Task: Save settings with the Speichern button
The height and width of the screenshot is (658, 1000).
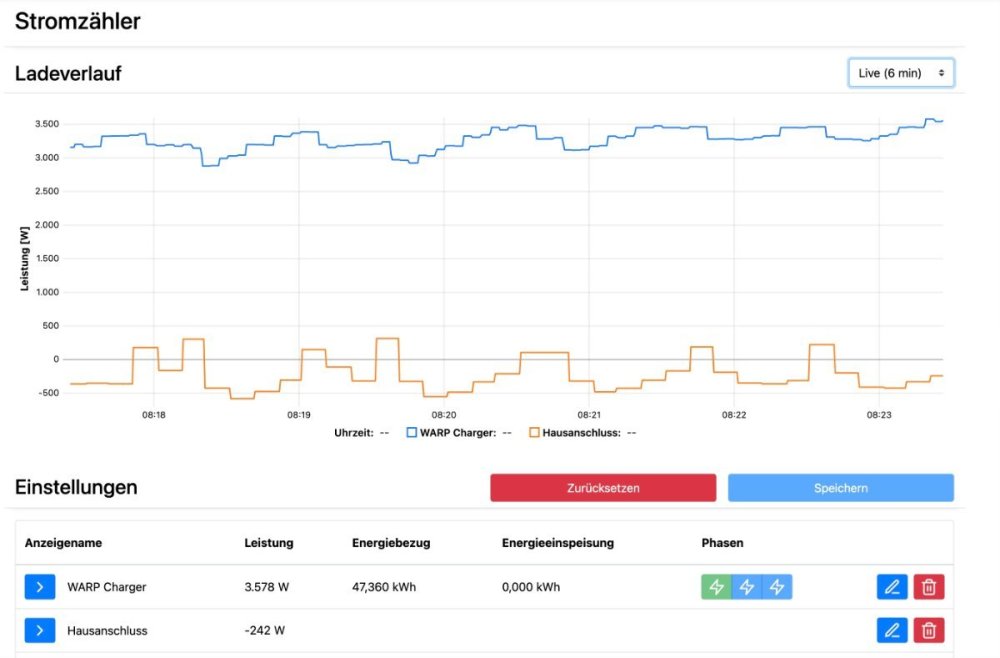Action: 840,488
